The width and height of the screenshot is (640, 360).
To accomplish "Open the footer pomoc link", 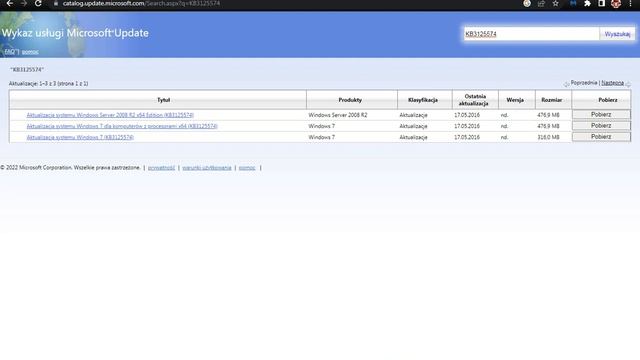I will (x=247, y=168).
